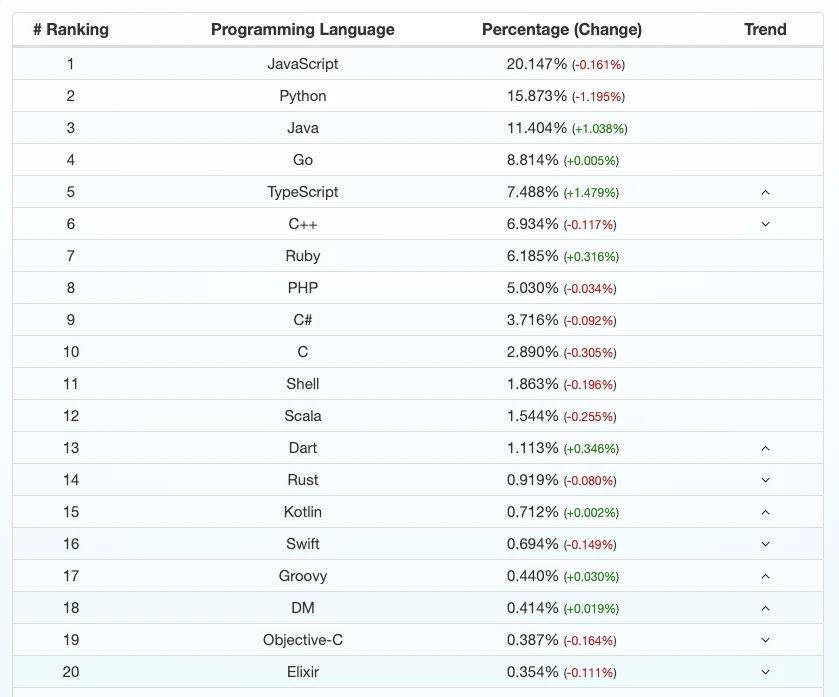This screenshot has width=839, height=697.
Task: Select the JavaScript language row
Action: 303,64
